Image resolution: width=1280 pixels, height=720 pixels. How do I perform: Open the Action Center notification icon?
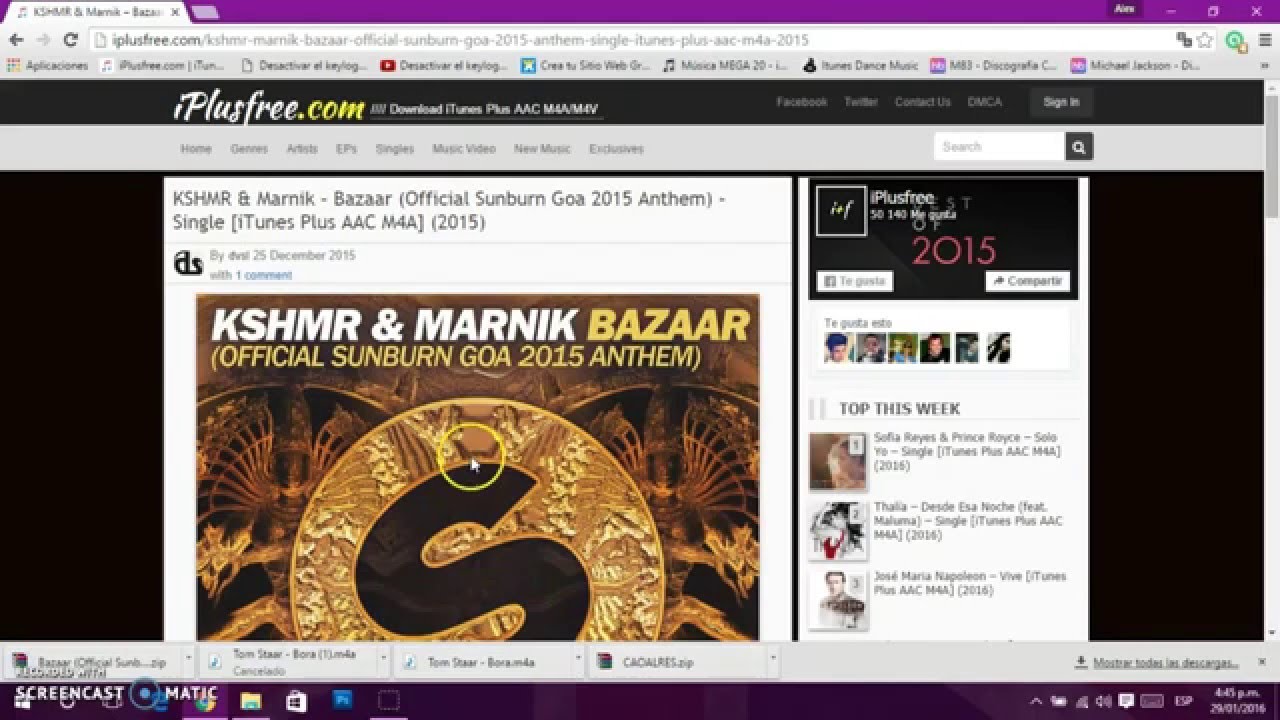pos(1126,701)
